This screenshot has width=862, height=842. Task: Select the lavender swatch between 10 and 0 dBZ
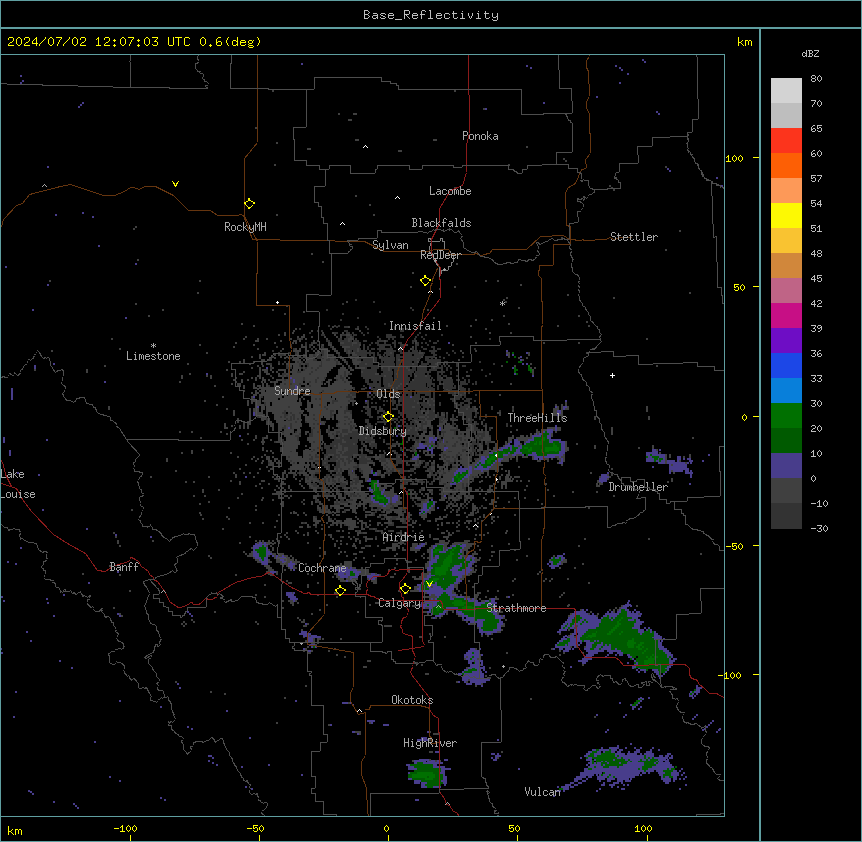(x=786, y=466)
